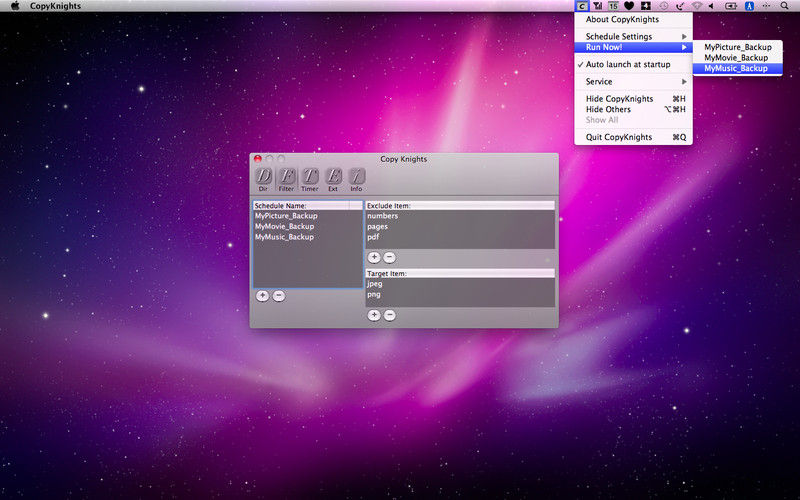This screenshot has width=800, height=500.
Task: Expand the Run Now! submenu
Action: coord(633,47)
